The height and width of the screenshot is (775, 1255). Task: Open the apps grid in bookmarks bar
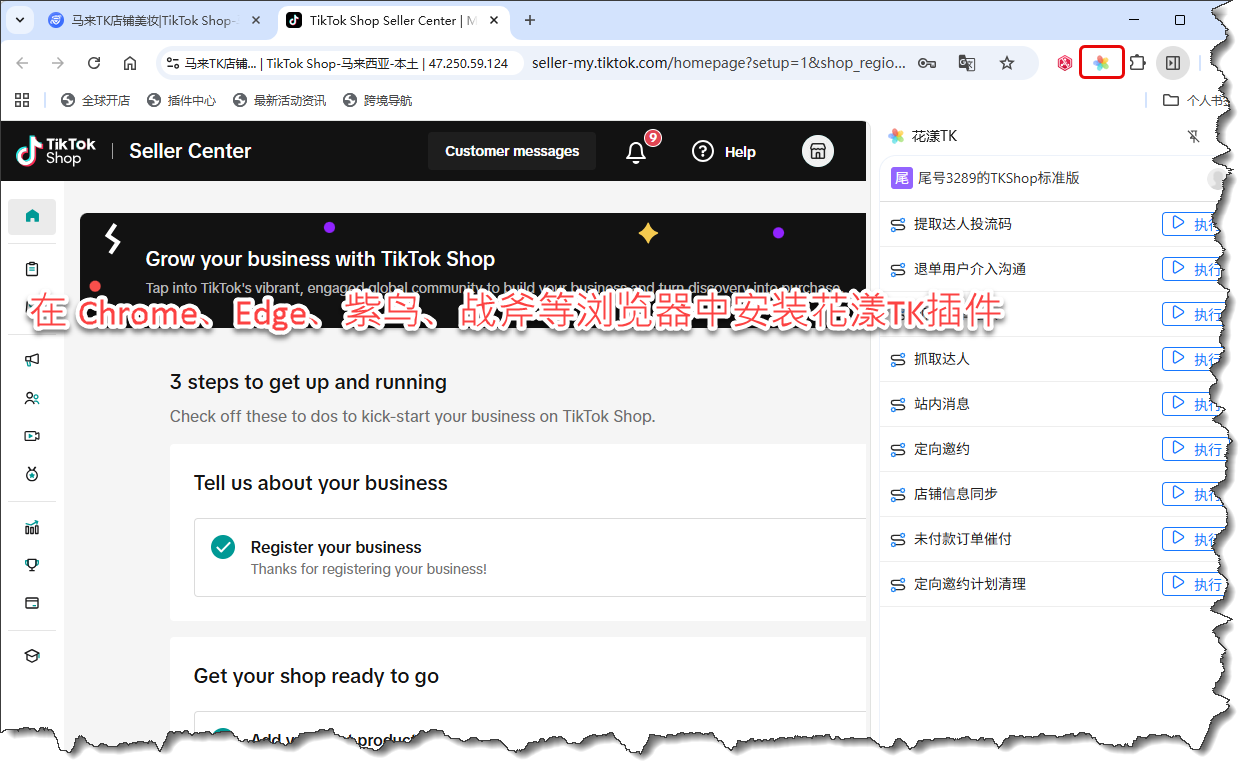[22, 100]
